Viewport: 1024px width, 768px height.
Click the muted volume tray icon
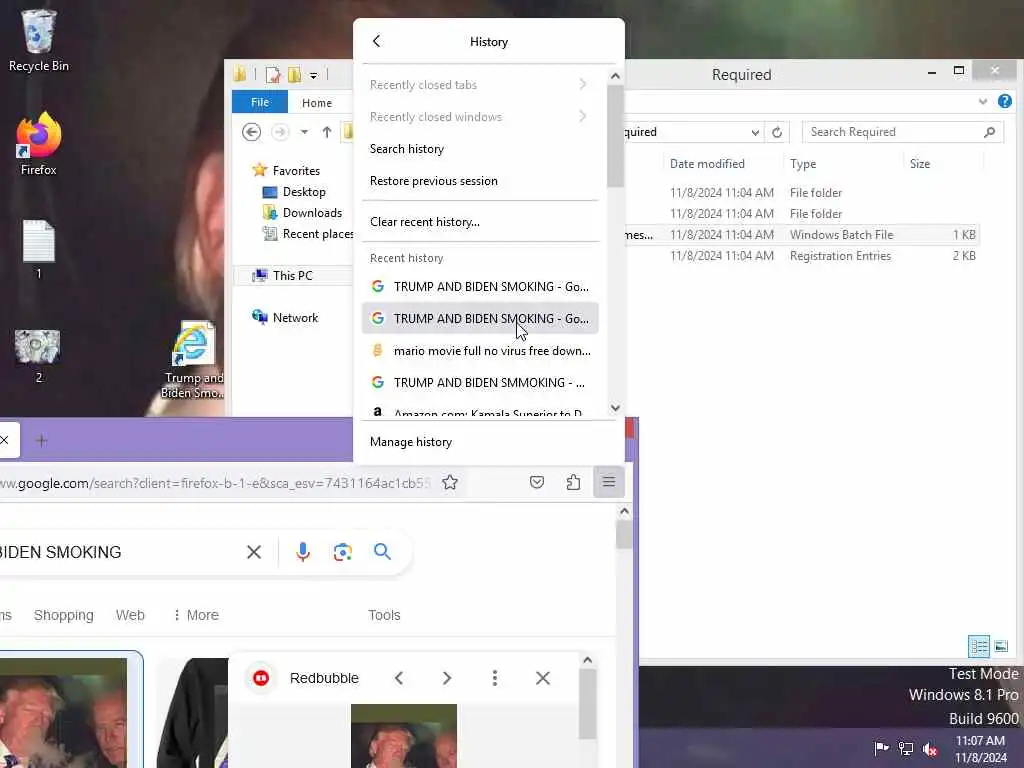[x=930, y=748]
